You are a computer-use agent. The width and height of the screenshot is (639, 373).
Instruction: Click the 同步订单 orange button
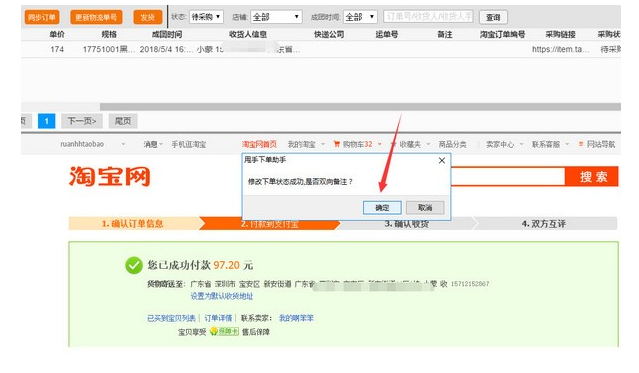(42, 17)
